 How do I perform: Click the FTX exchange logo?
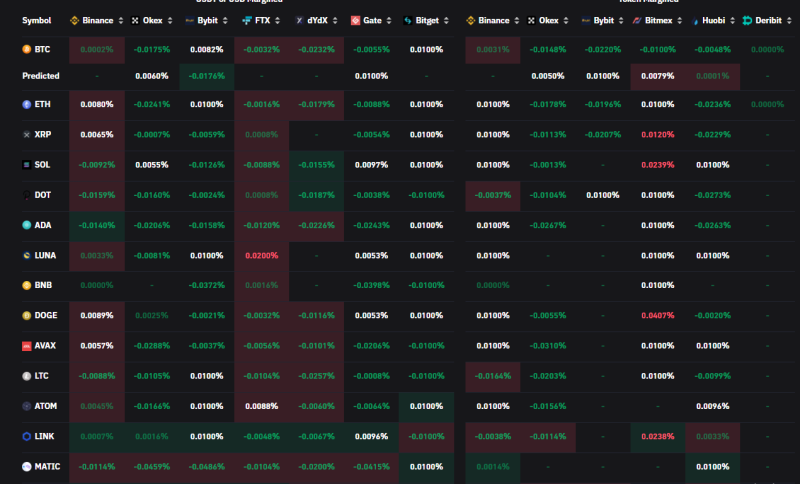pyautogui.click(x=246, y=20)
